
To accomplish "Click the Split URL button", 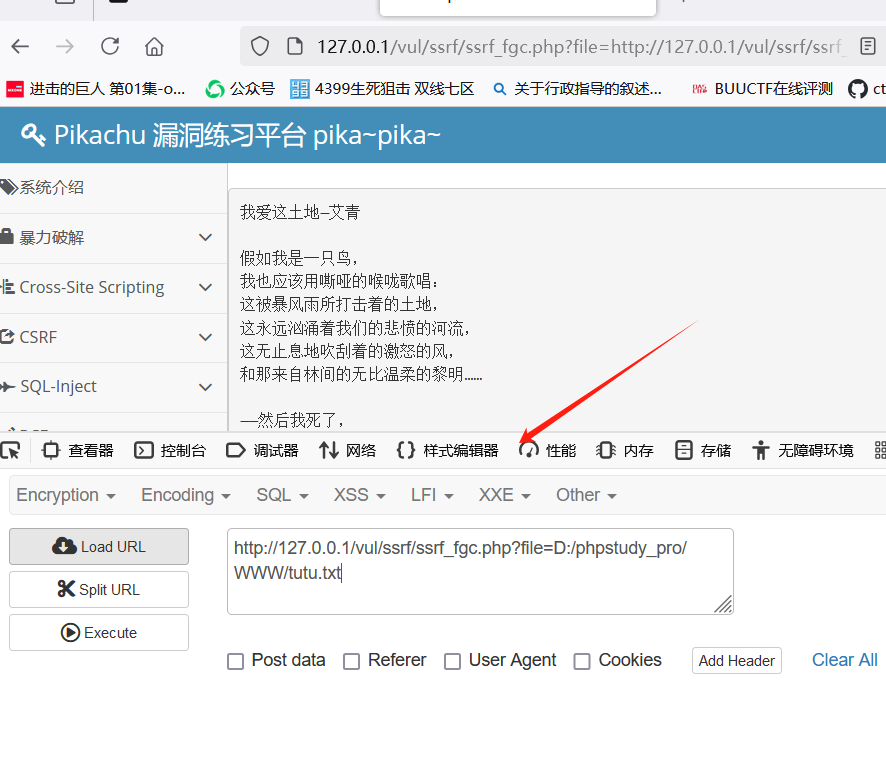I will point(99,589).
